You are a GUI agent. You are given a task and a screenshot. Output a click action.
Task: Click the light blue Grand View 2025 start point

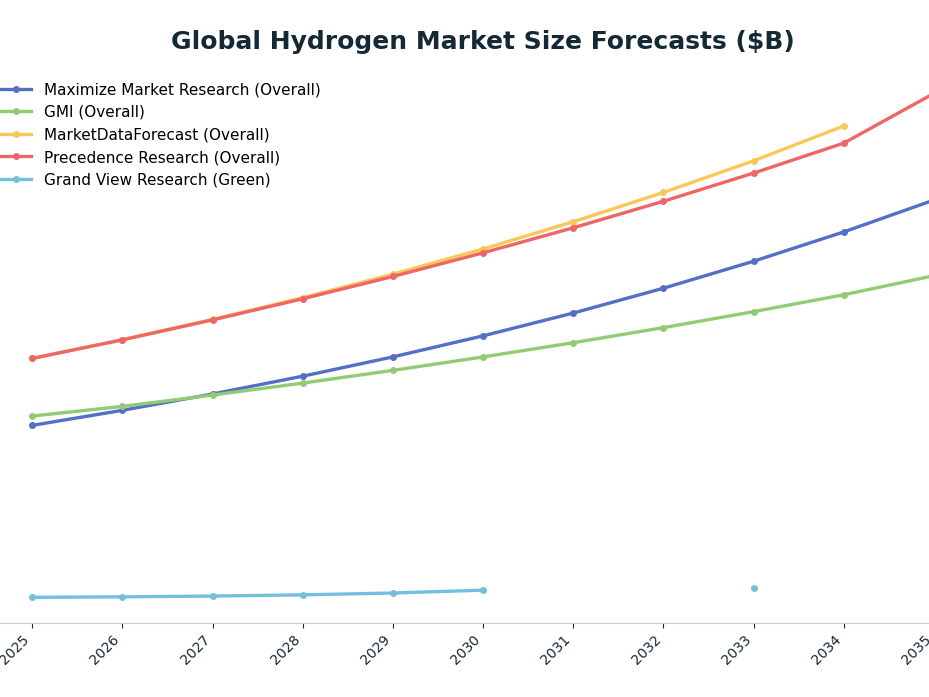point(33,597)
